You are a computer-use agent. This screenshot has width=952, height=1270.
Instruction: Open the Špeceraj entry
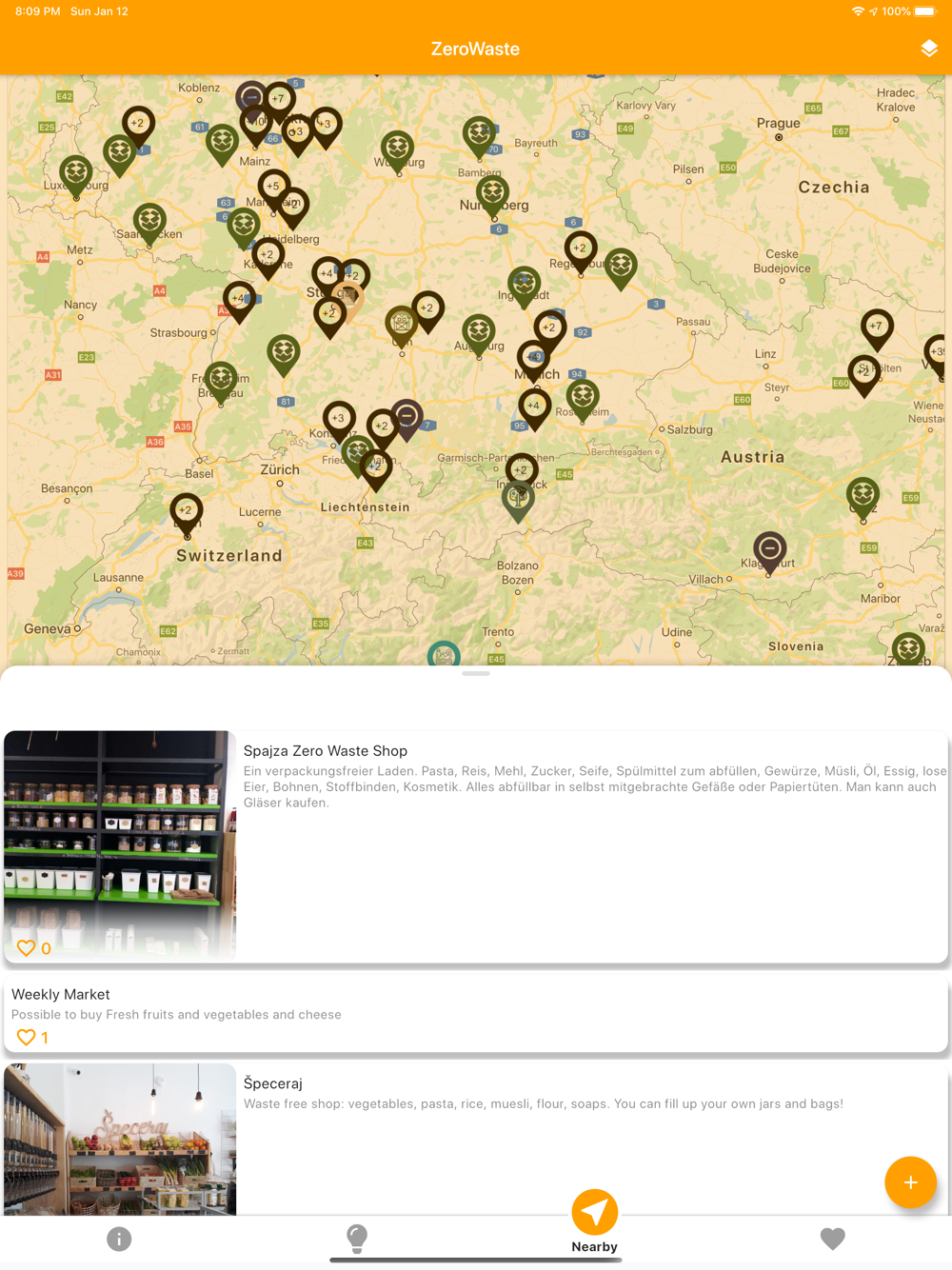476,1140
